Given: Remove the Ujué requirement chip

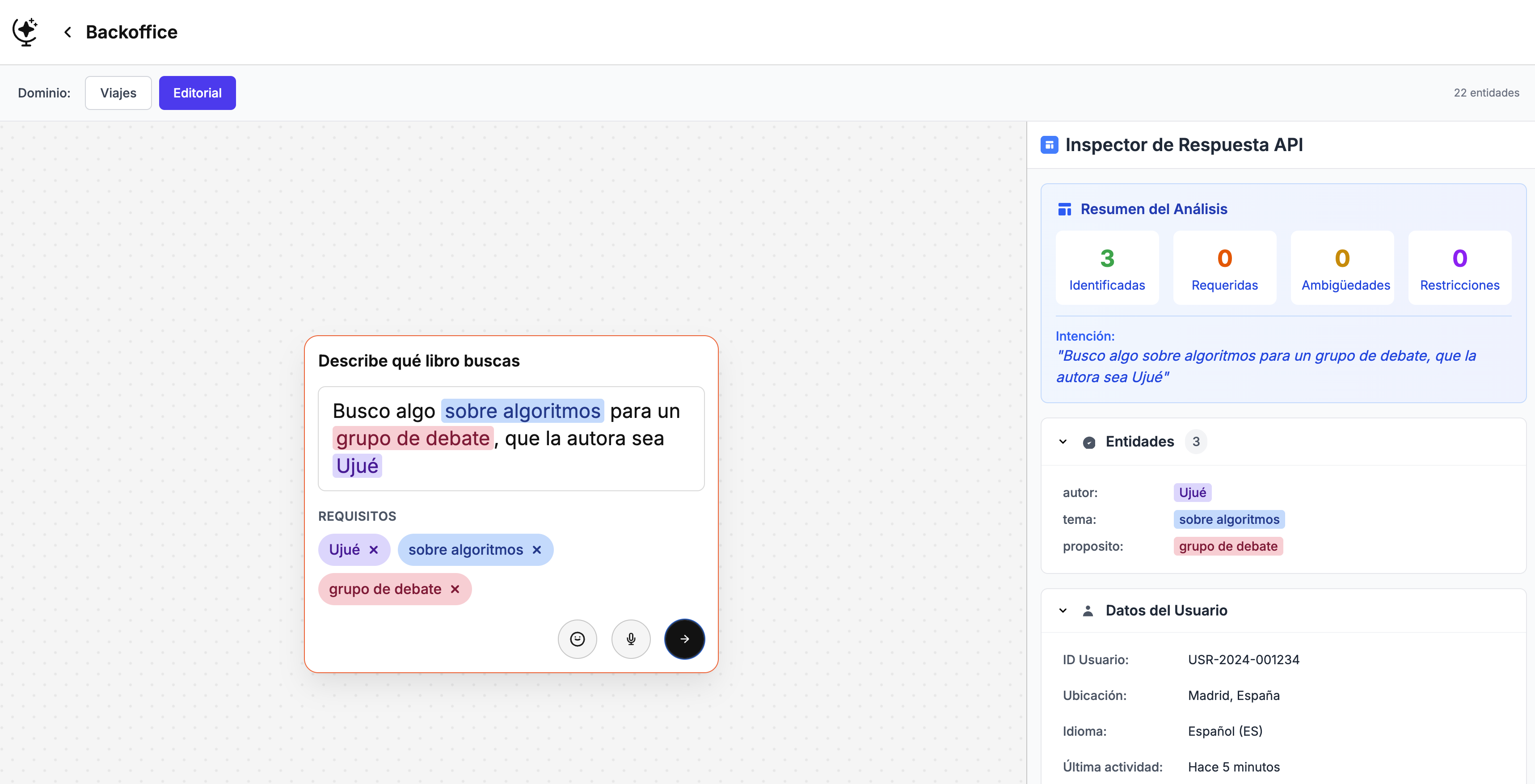Looking at the screenshot, I should (x=374, y=549).
